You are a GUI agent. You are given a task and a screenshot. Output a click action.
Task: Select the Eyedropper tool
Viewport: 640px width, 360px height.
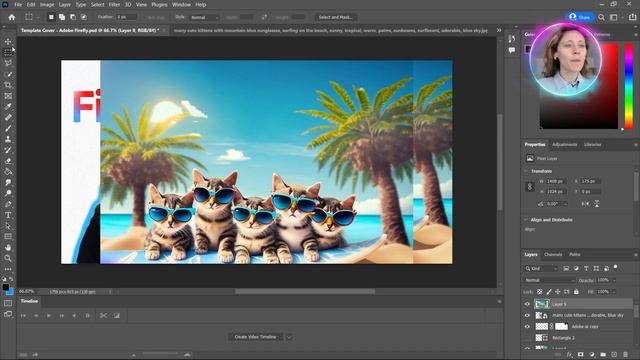[x=8, y=107]
